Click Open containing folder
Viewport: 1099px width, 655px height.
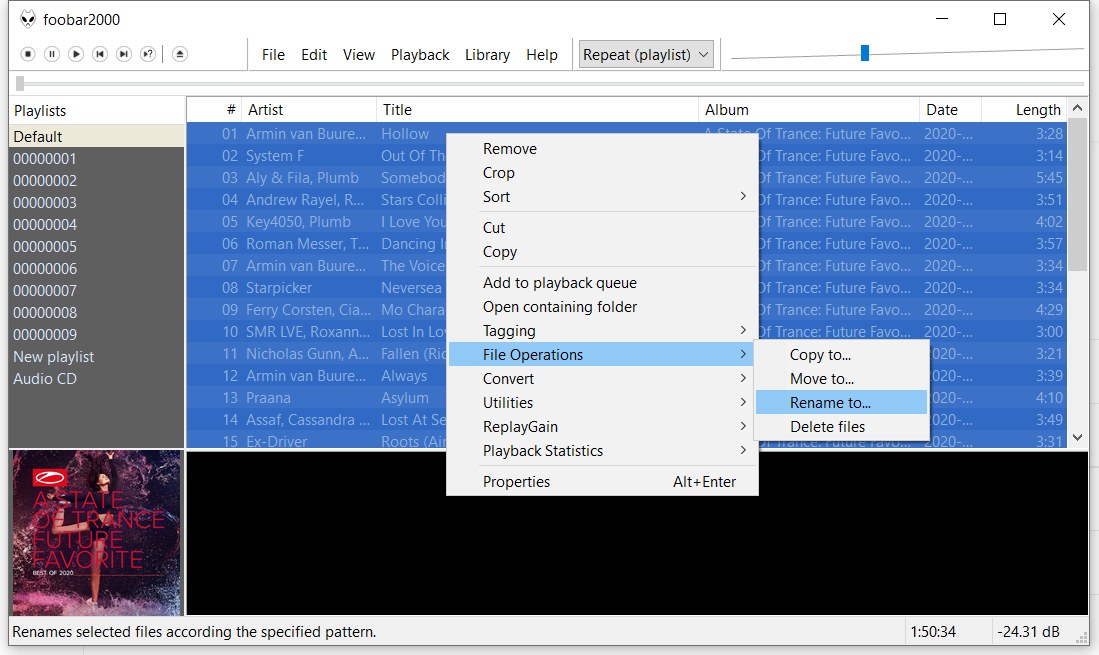[602, 307]
